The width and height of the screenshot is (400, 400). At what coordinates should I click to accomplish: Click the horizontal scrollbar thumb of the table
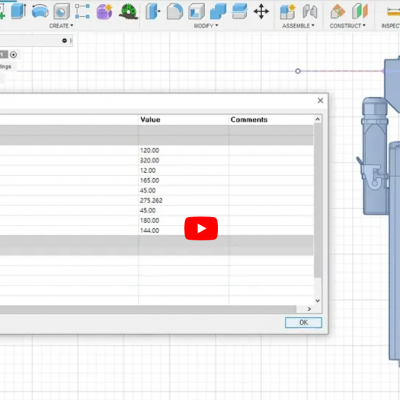148,309
